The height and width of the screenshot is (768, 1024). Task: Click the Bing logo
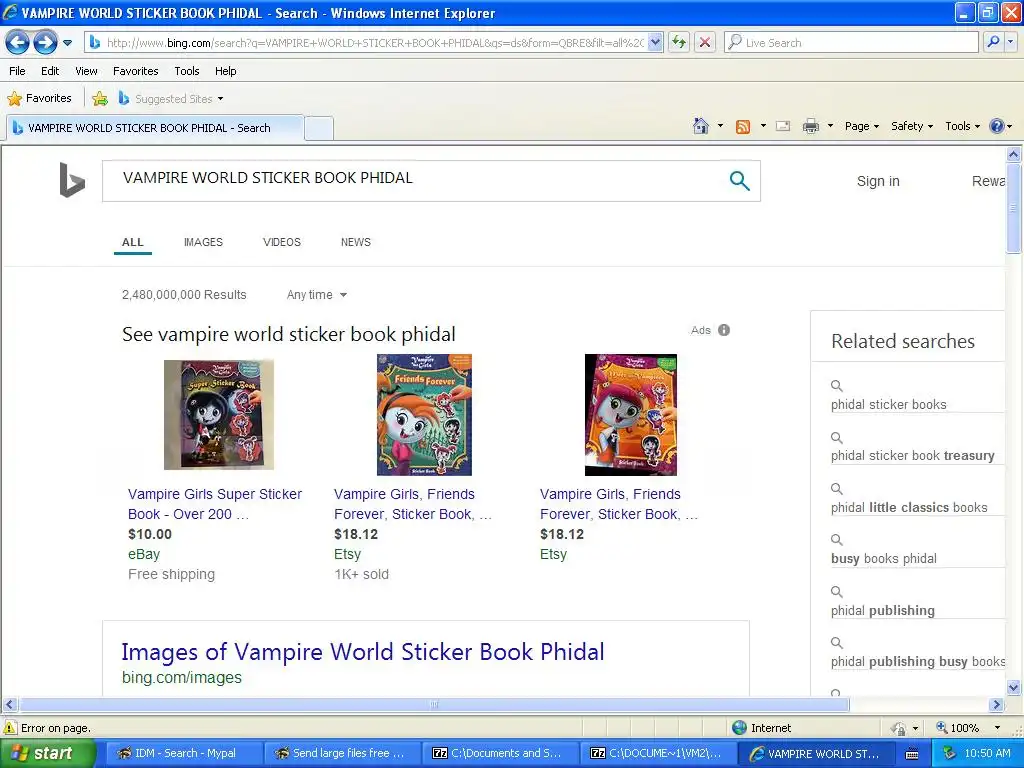pyautogui.click(x=72, y=180)
